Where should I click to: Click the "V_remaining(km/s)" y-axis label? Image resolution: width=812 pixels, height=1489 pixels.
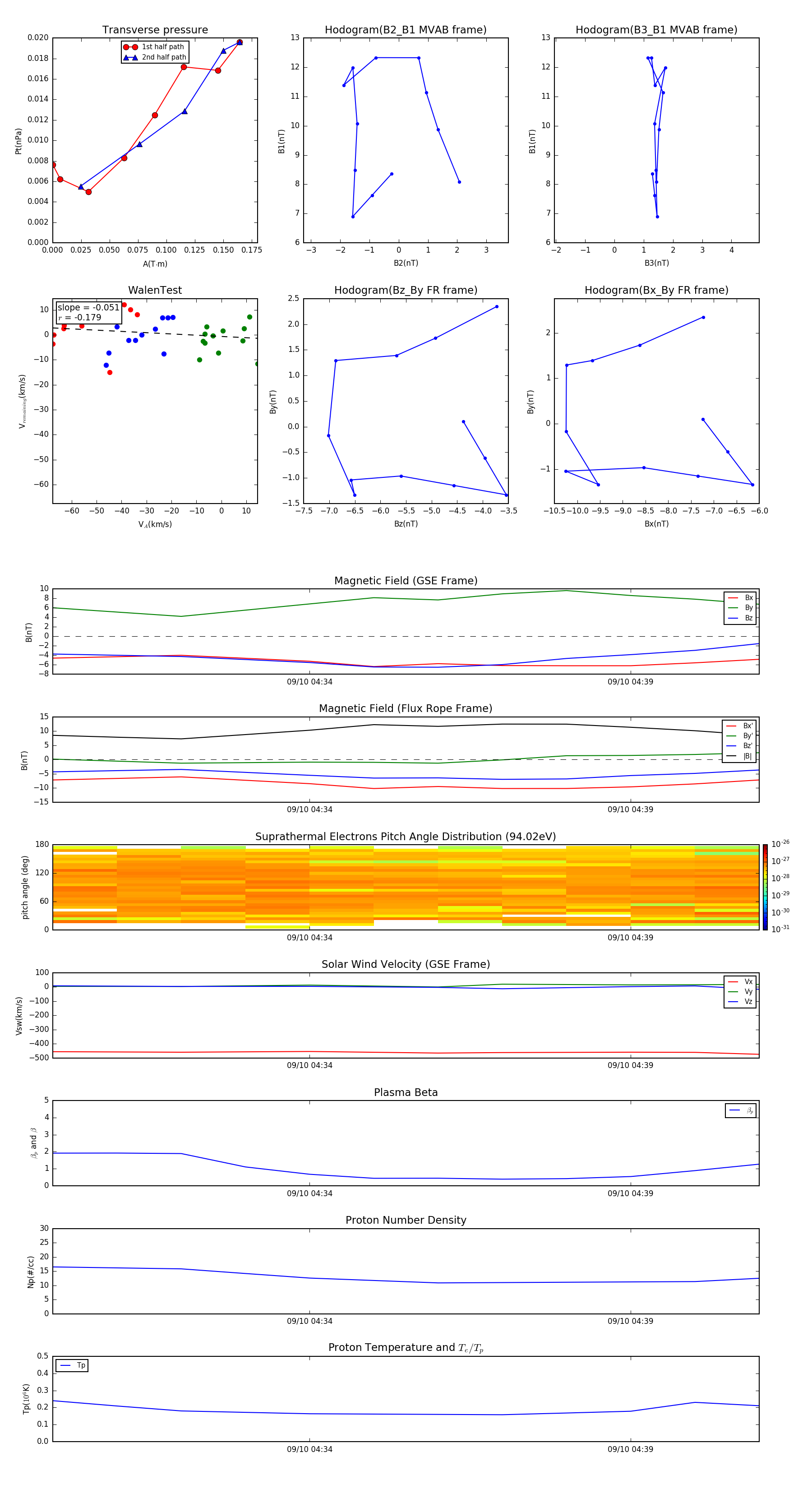(23, 401)
